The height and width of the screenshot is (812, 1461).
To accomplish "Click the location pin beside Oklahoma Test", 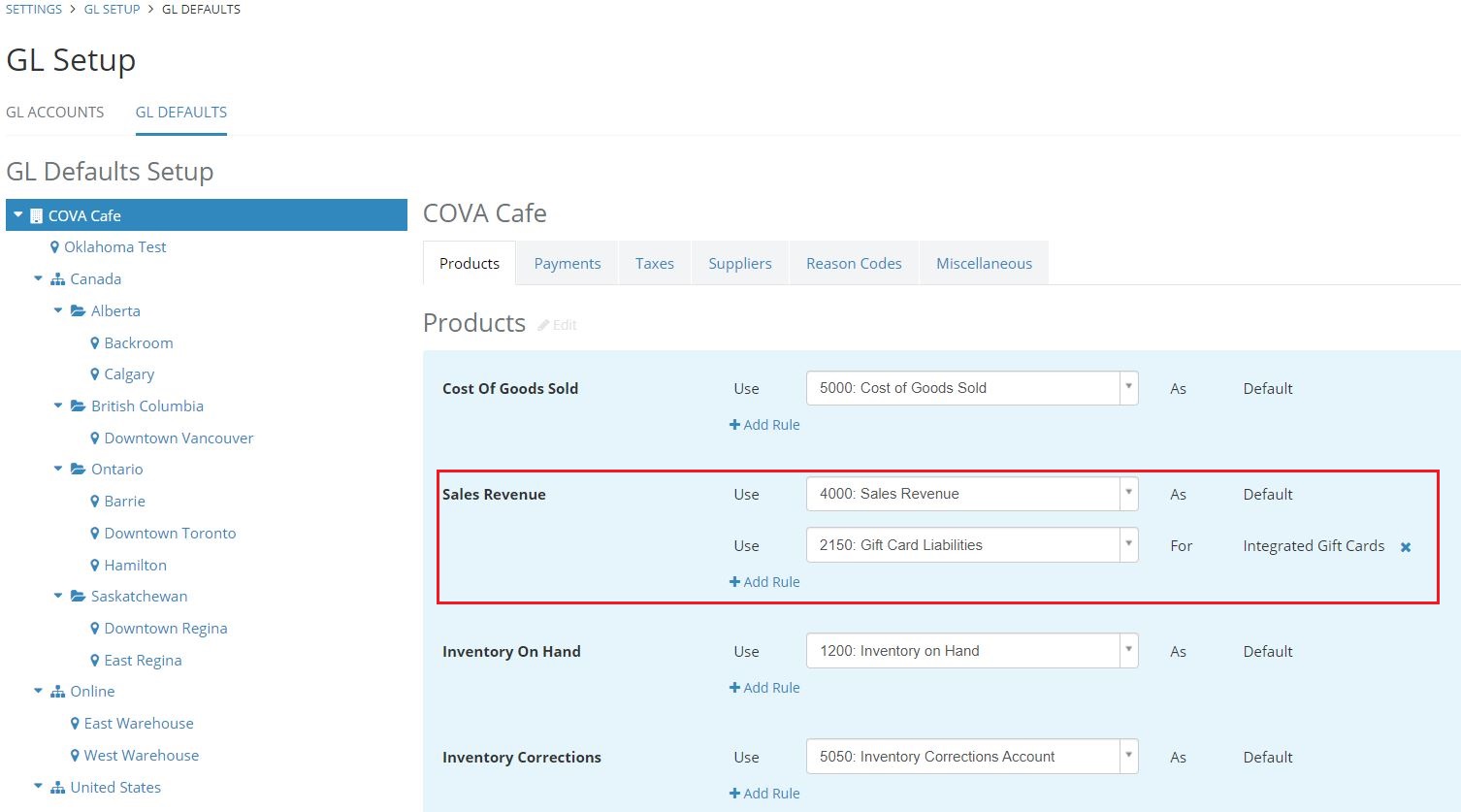I will (x=55, y=246).
